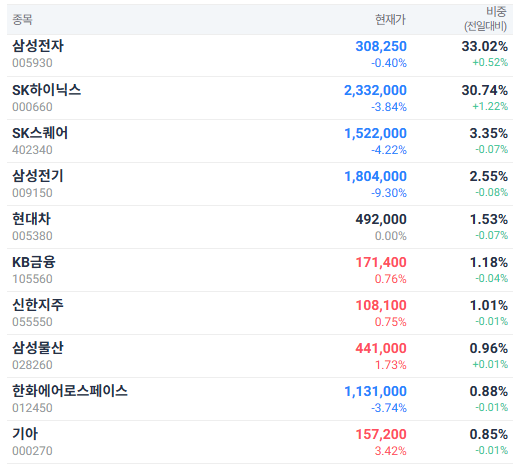The image size is (523, 466).
Task: Click the price 492,000
Action: click(381, 219)
